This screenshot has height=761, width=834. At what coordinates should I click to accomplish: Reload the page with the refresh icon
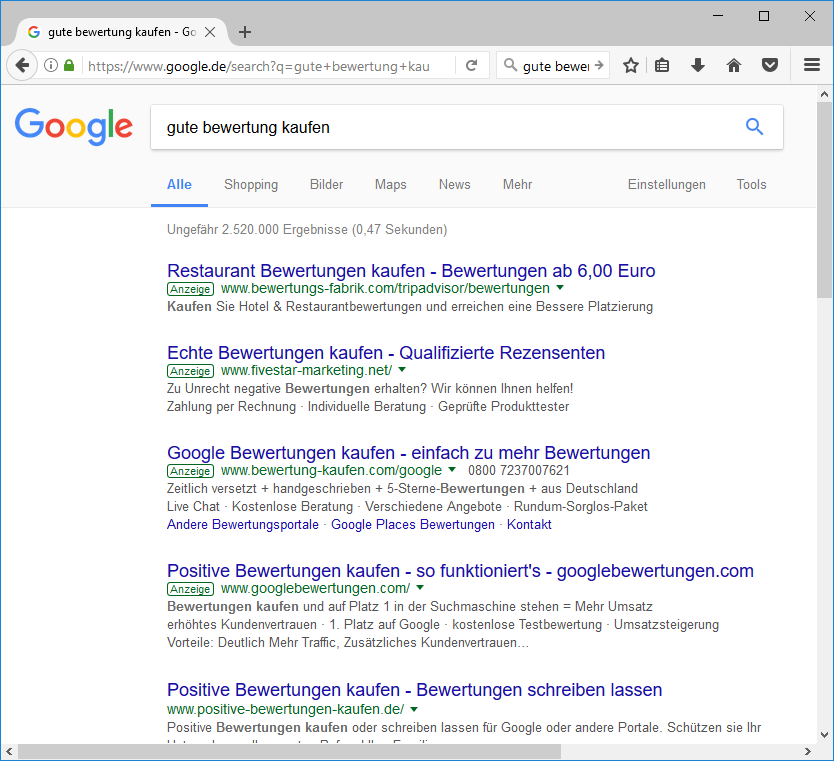[471, 65]
